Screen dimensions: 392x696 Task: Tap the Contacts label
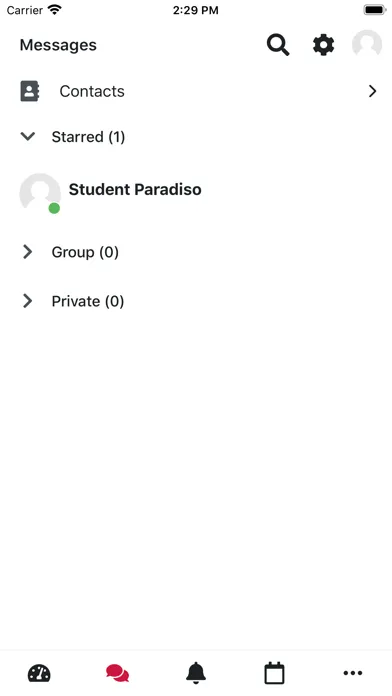[x=92, y=91]
